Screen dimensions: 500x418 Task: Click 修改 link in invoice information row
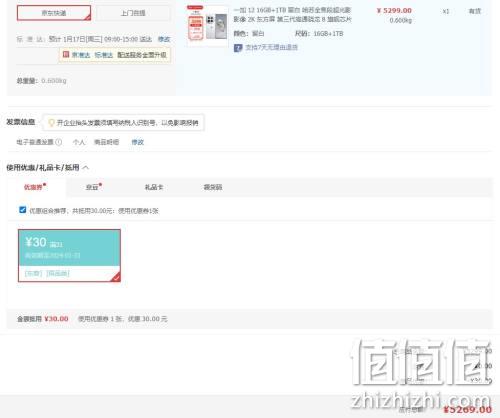pyautogui.click(x=138, y=142)
